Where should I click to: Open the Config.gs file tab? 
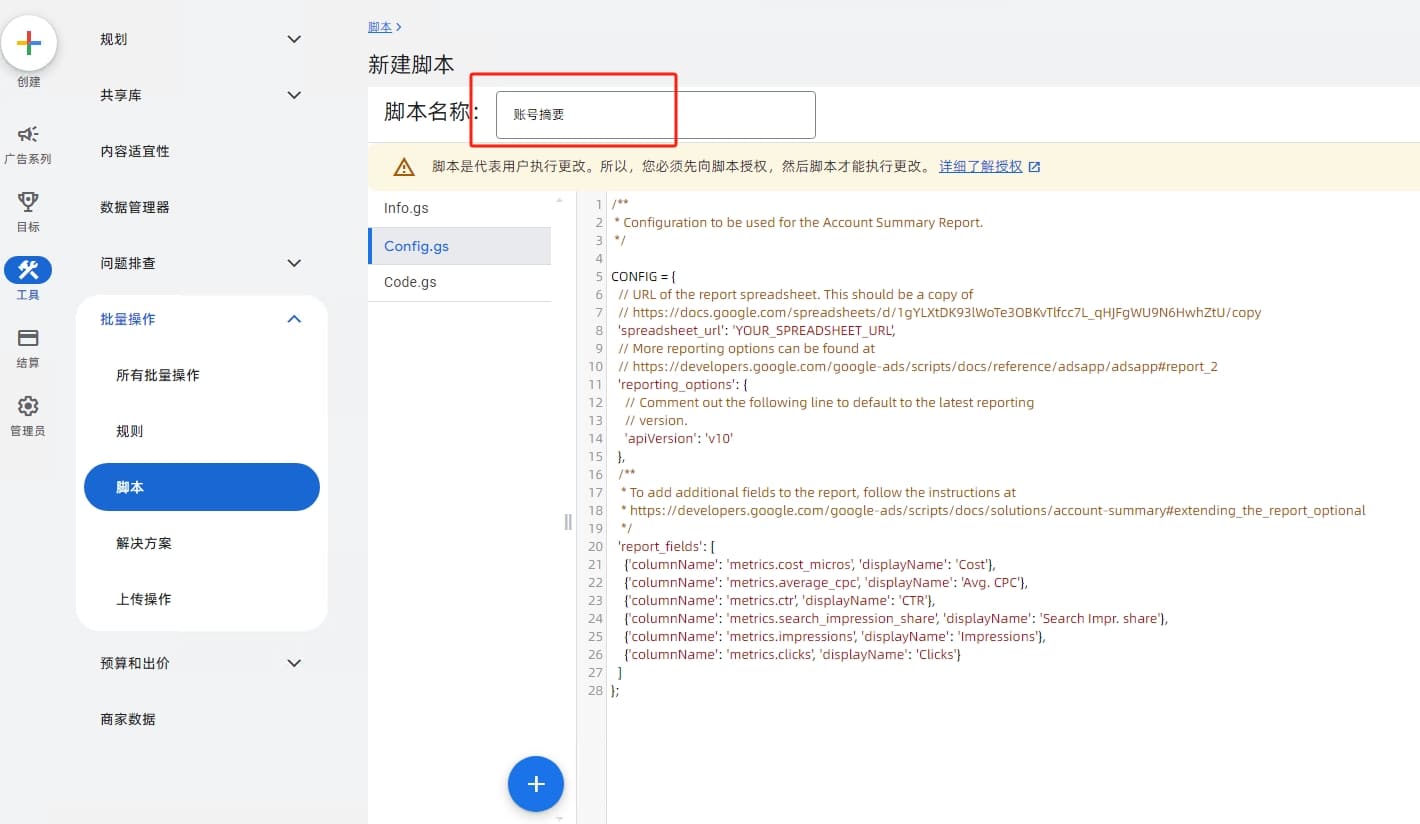click(460, 246)
